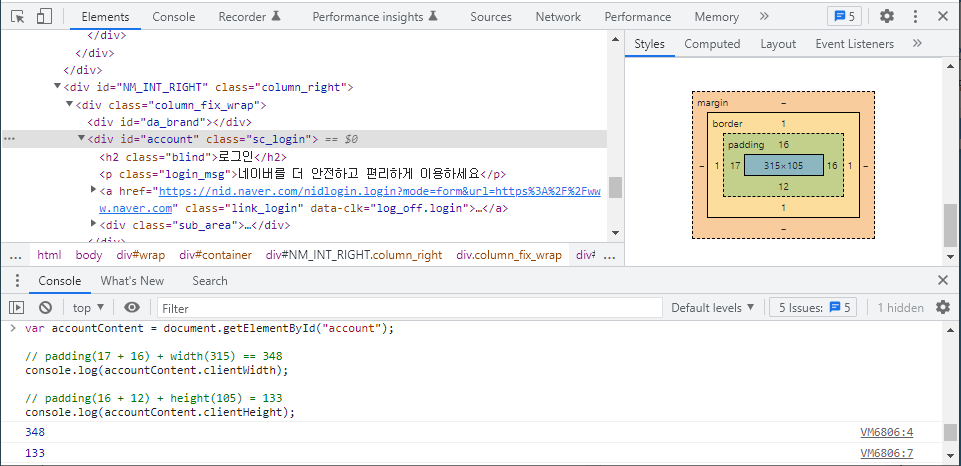Open the customize DevTools three-dot menu
The image size is (961, 466).
916,17
